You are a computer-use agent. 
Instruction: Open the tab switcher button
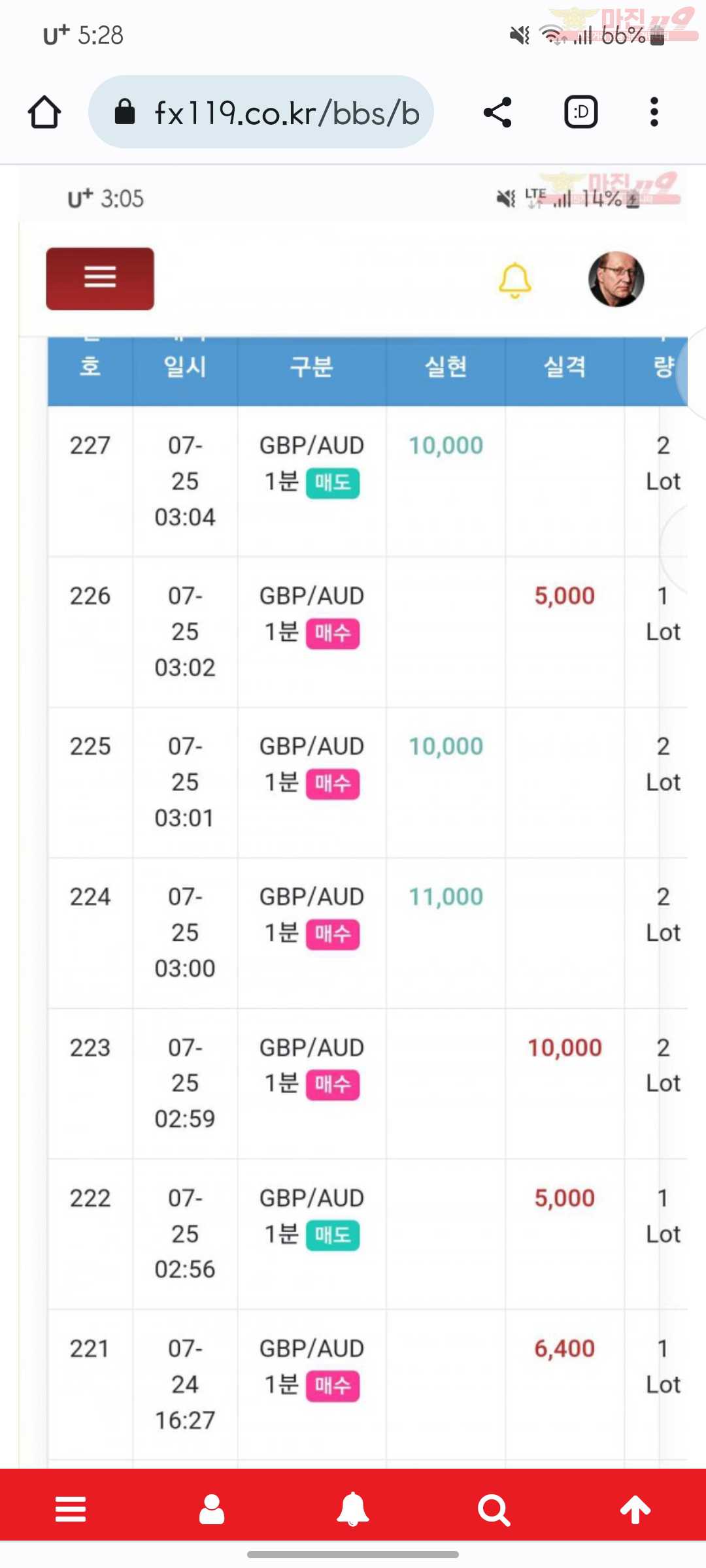[x=580, y=112]
